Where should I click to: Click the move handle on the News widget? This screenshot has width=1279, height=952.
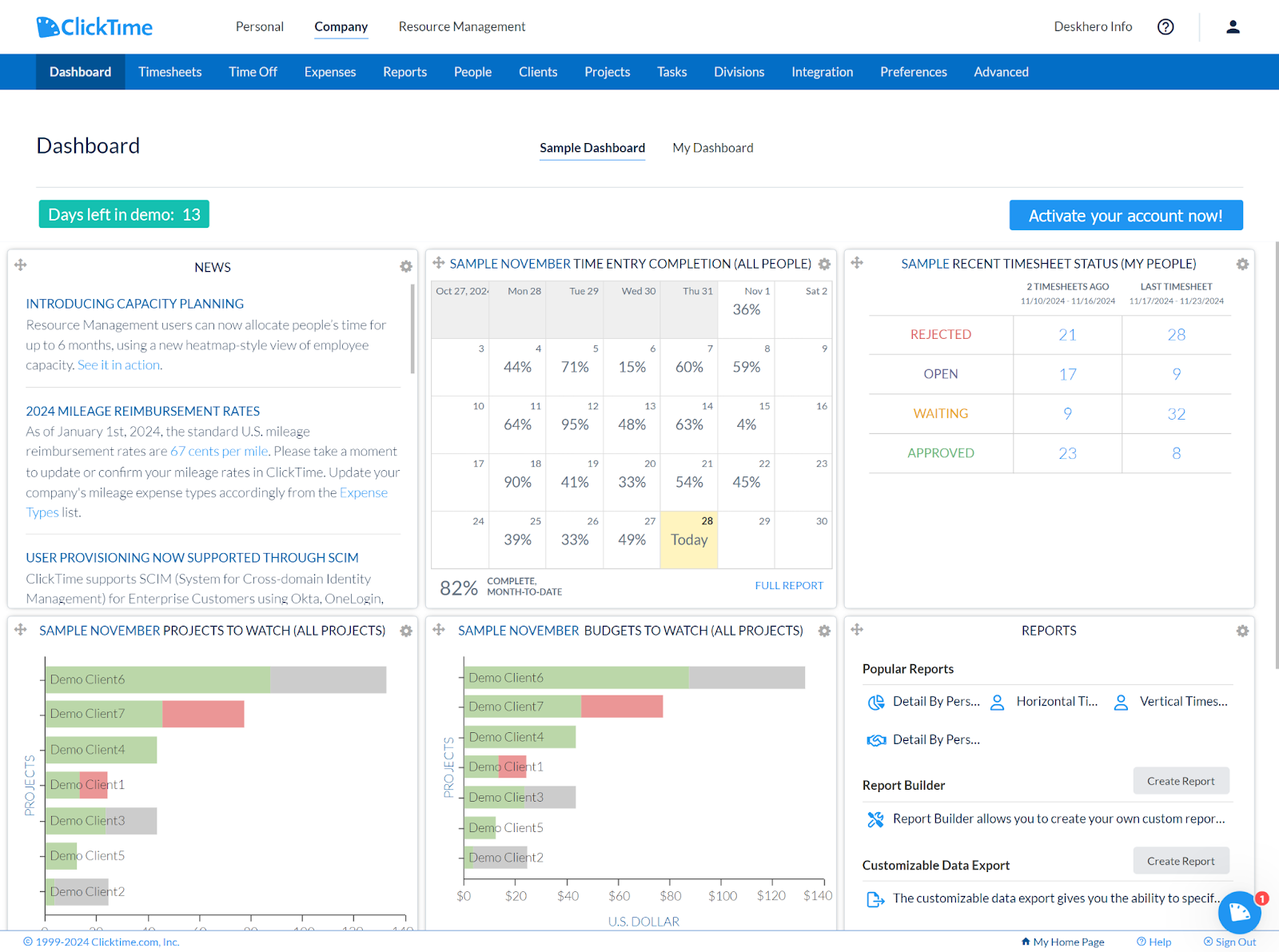(22, 265)
